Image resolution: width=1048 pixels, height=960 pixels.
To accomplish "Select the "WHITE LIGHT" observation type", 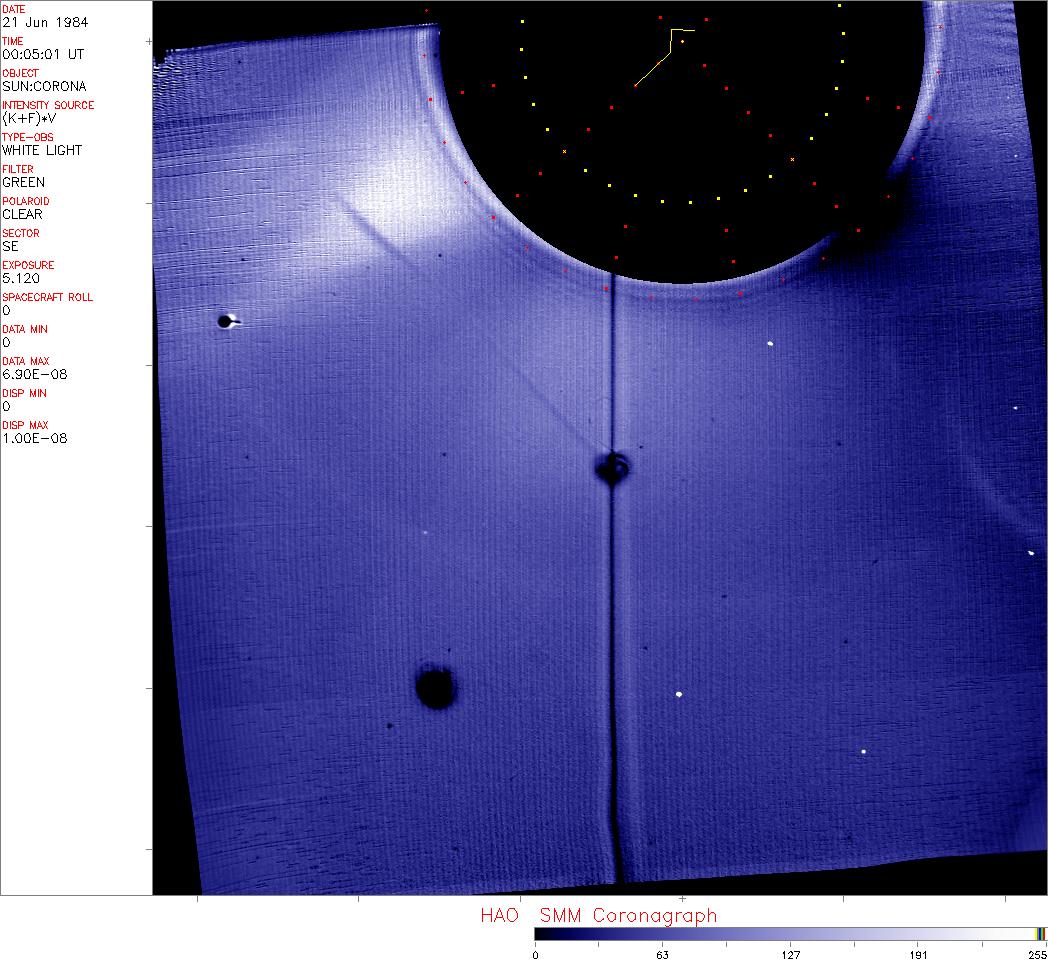I will click(42, 150).
